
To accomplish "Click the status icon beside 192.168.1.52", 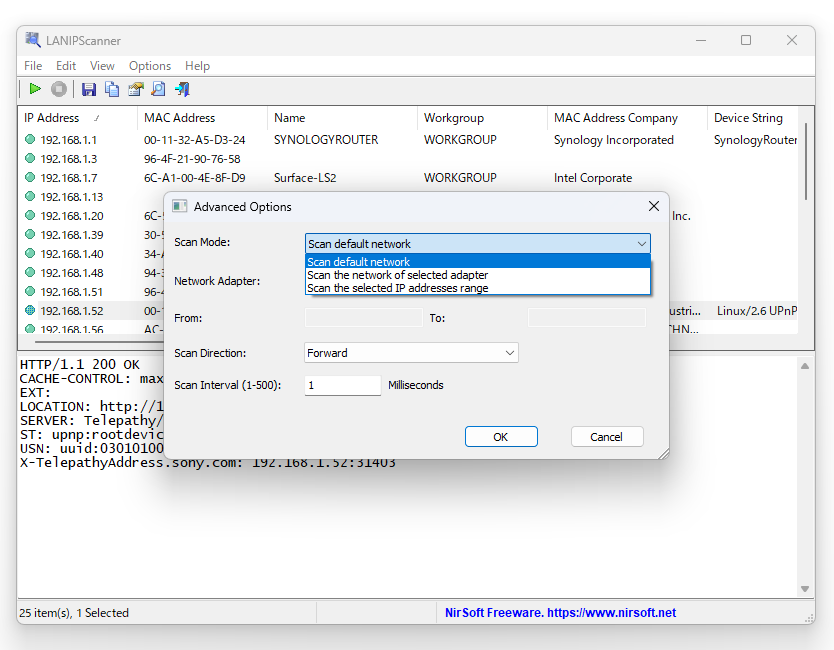I will [30, 310].
